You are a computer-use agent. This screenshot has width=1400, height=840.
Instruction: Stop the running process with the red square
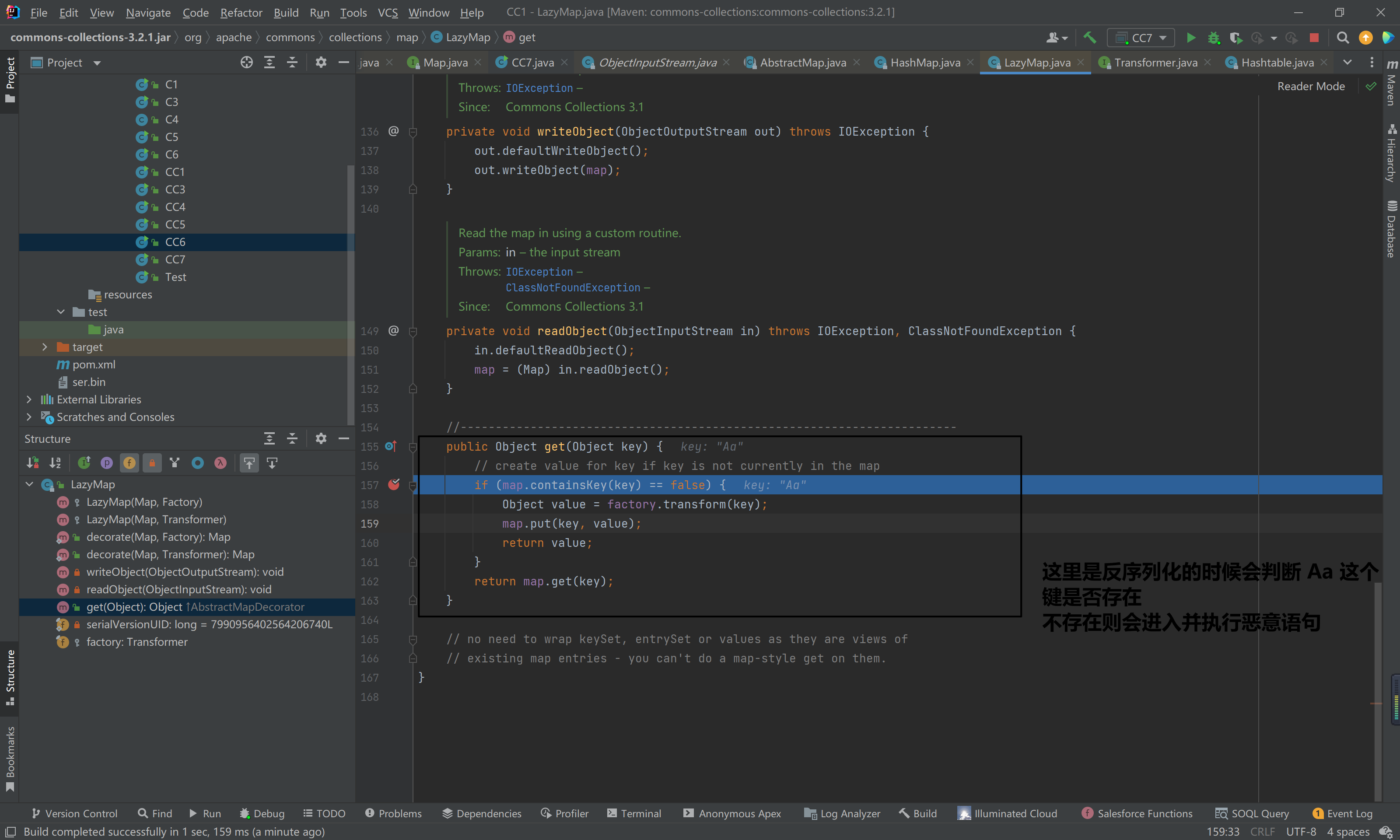[1314, 38]
